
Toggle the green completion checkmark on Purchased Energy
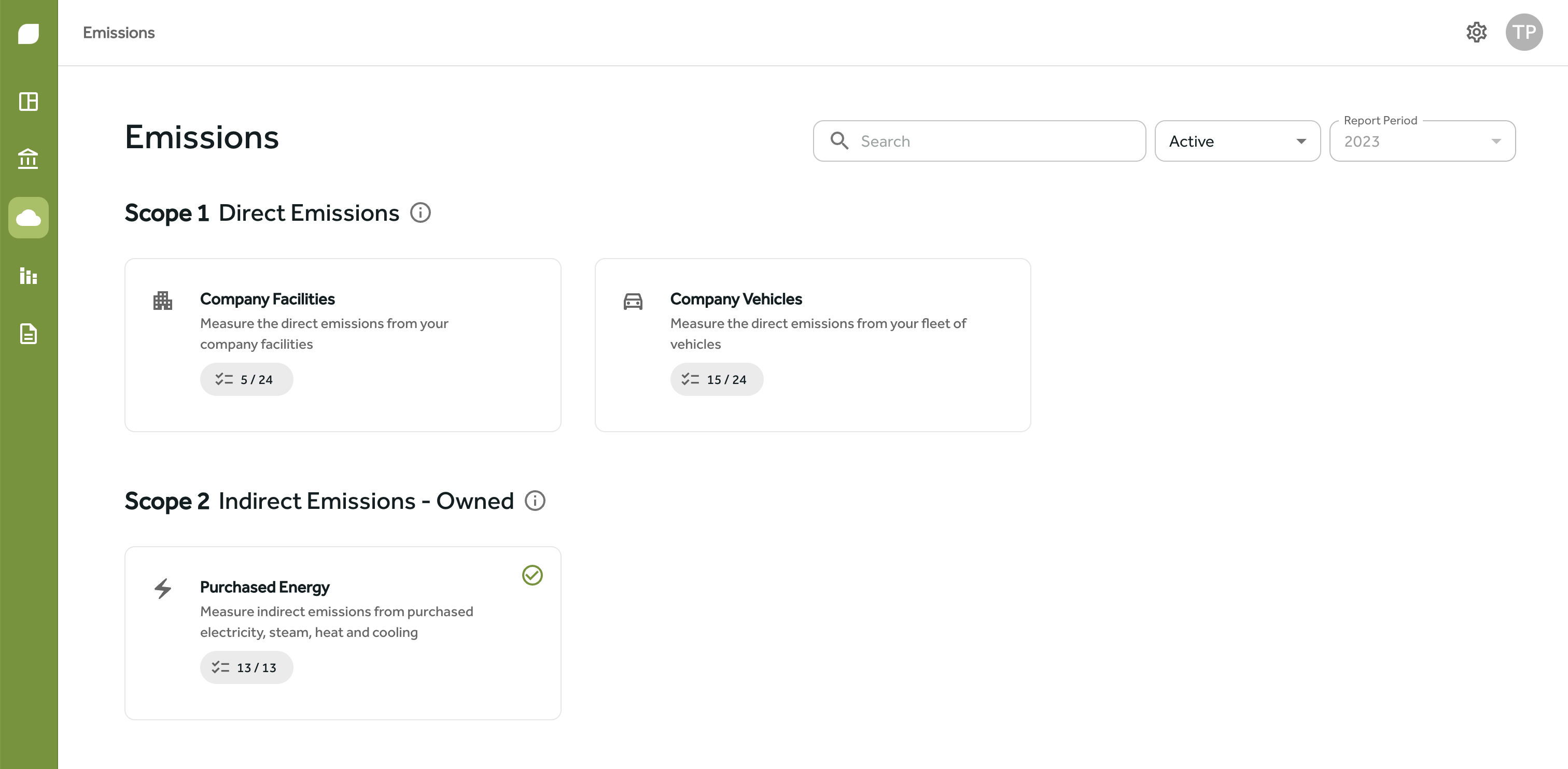(532, 575)
